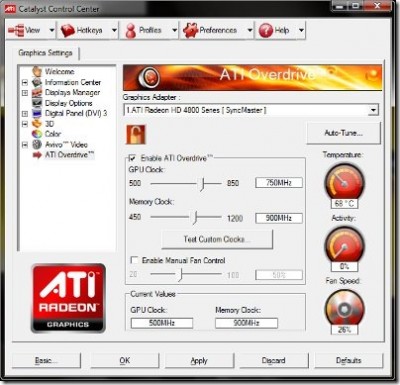Click the ATI Radeon Graphics logo
This screenshot has width=400, height=385.
pyautogui.click(x=68, y=298)
